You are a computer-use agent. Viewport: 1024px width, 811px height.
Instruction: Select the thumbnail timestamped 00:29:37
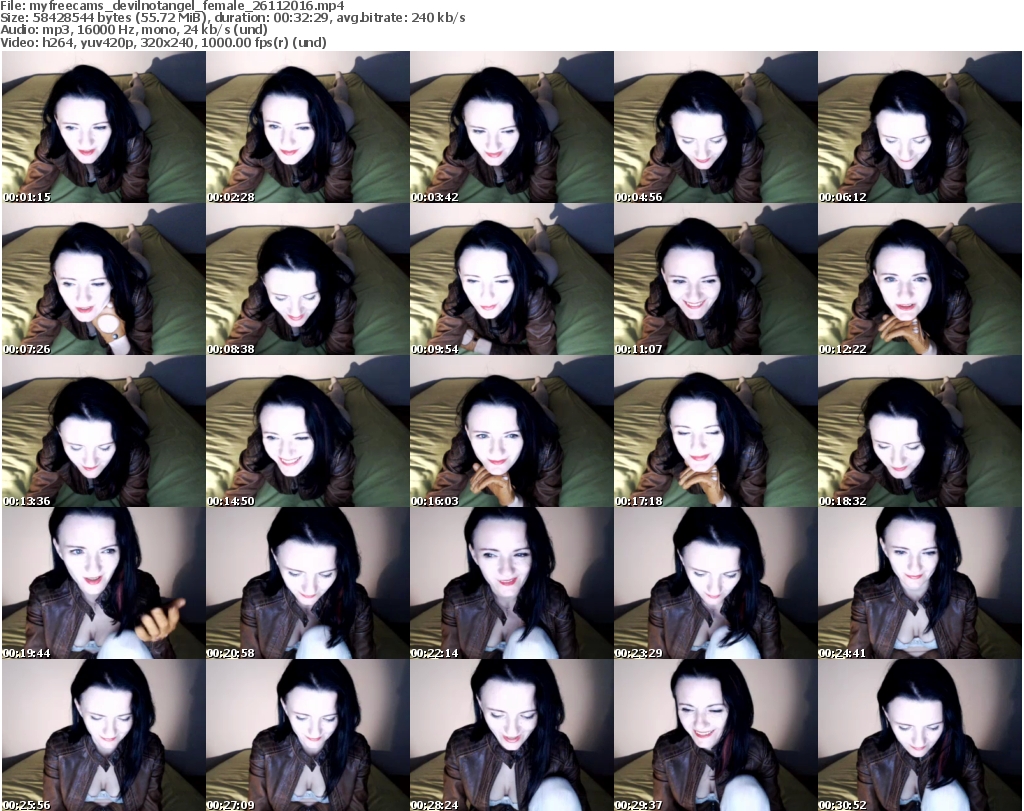pos(715,735)
